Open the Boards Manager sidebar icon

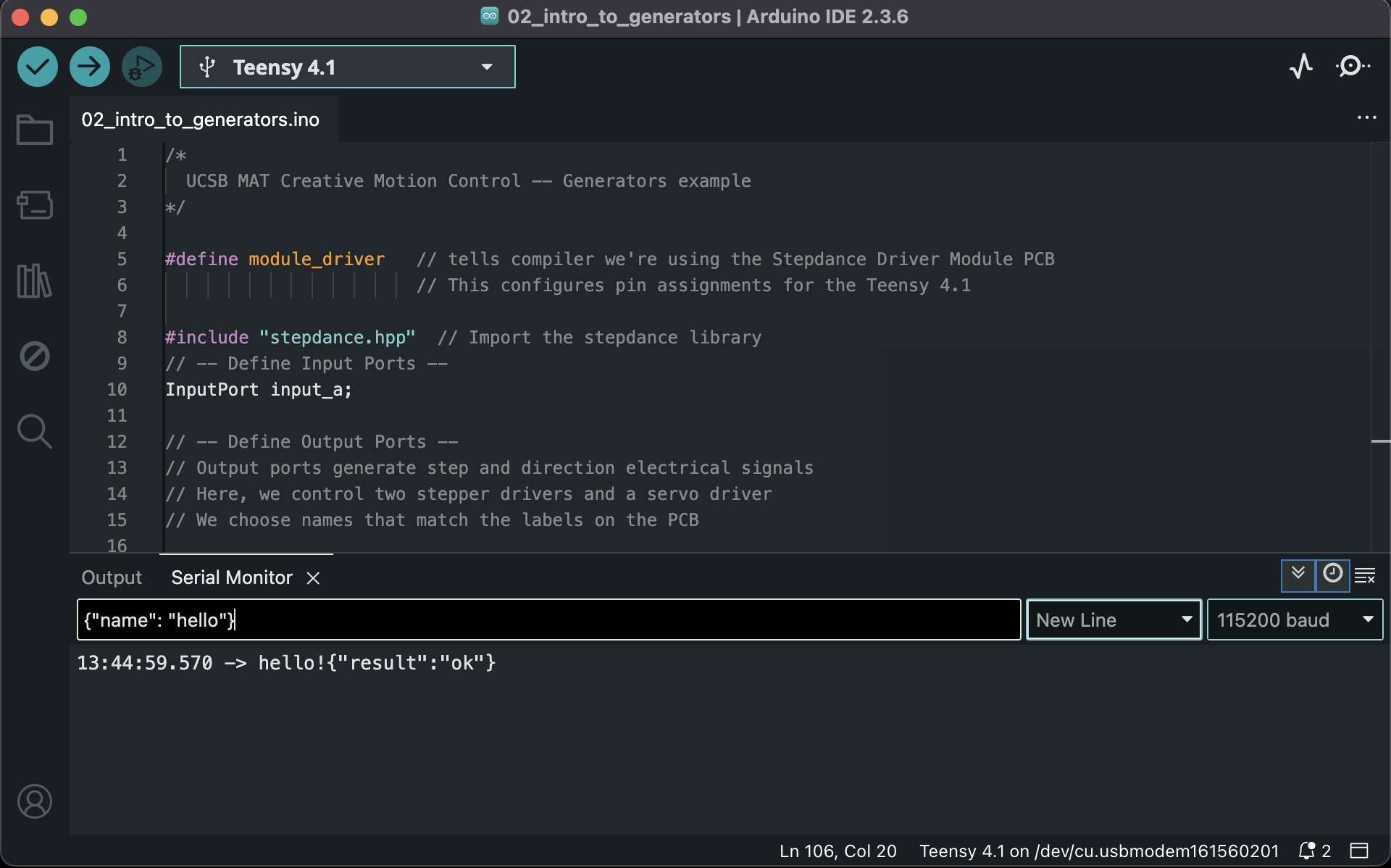pos(34,205)
